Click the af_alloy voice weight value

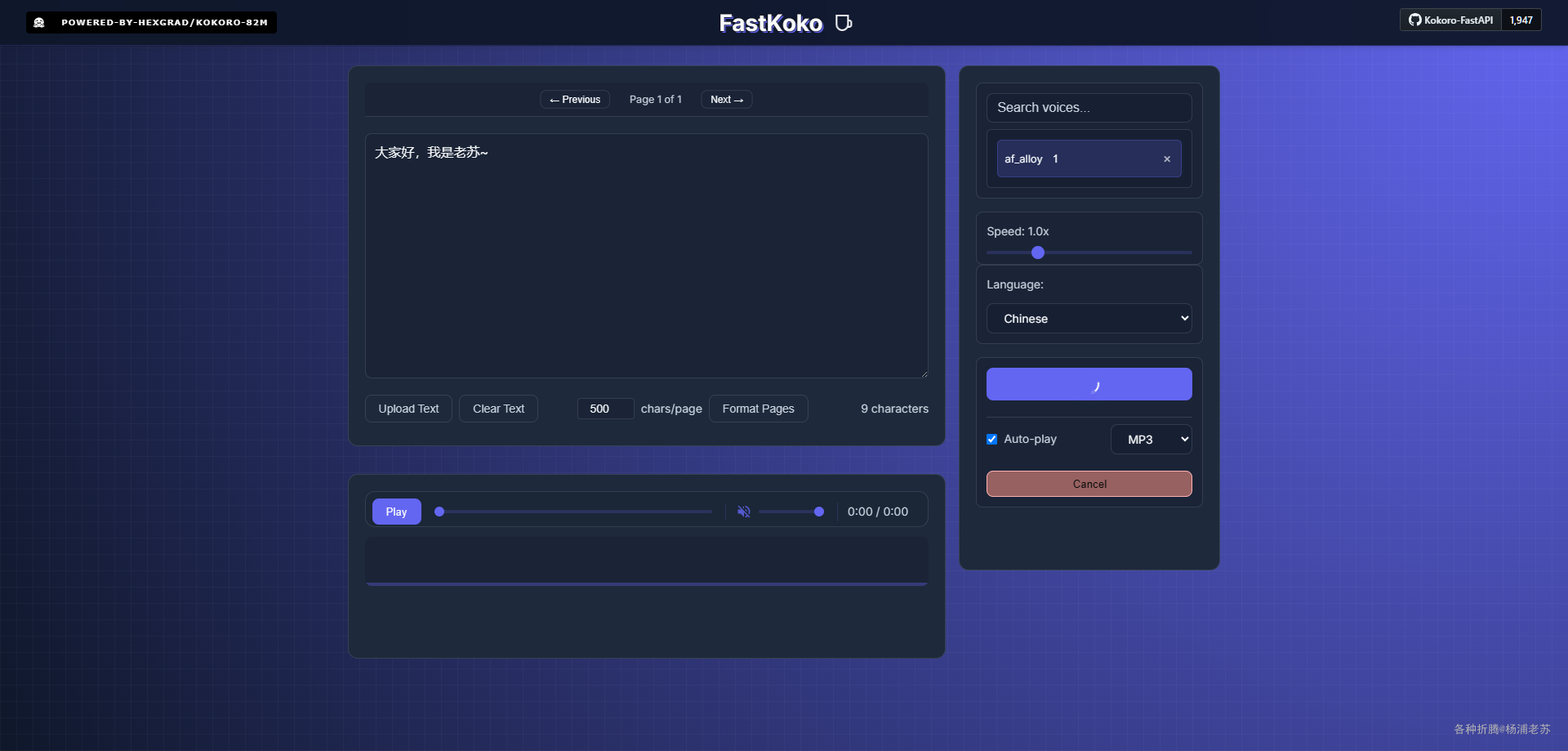coord(1055,159)
